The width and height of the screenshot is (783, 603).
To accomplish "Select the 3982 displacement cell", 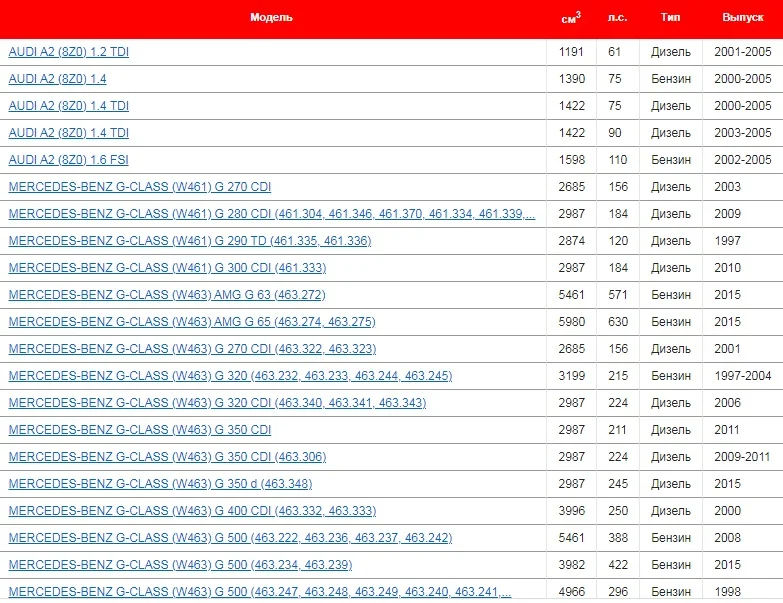I will tap(571, 564).
